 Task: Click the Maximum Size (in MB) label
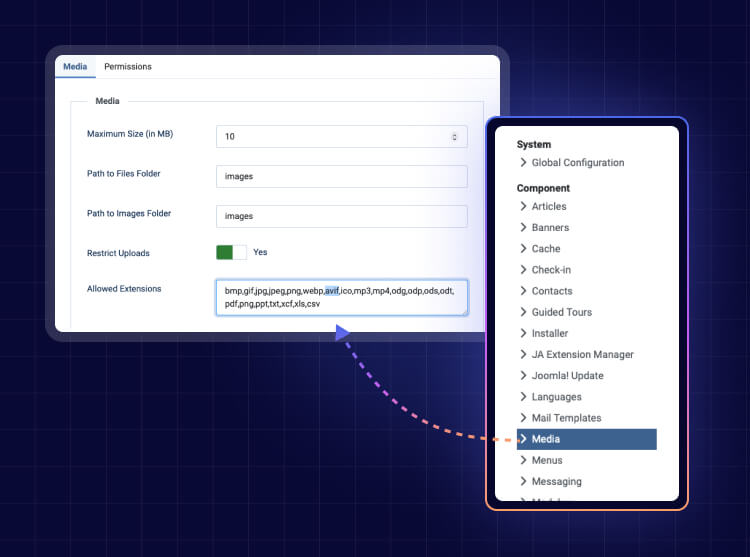coord(130,134)
